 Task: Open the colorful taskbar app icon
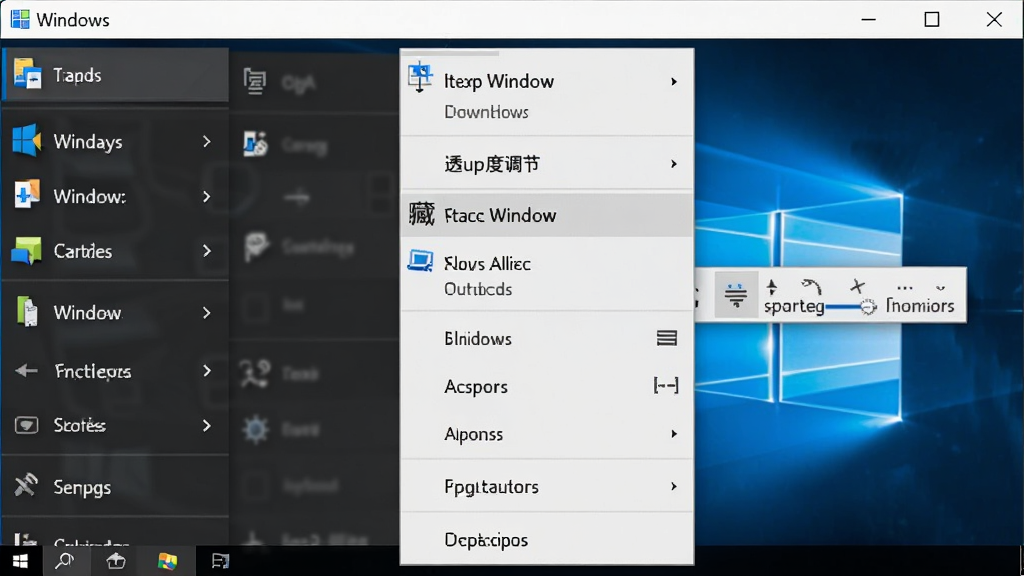(x=167, y=561)
